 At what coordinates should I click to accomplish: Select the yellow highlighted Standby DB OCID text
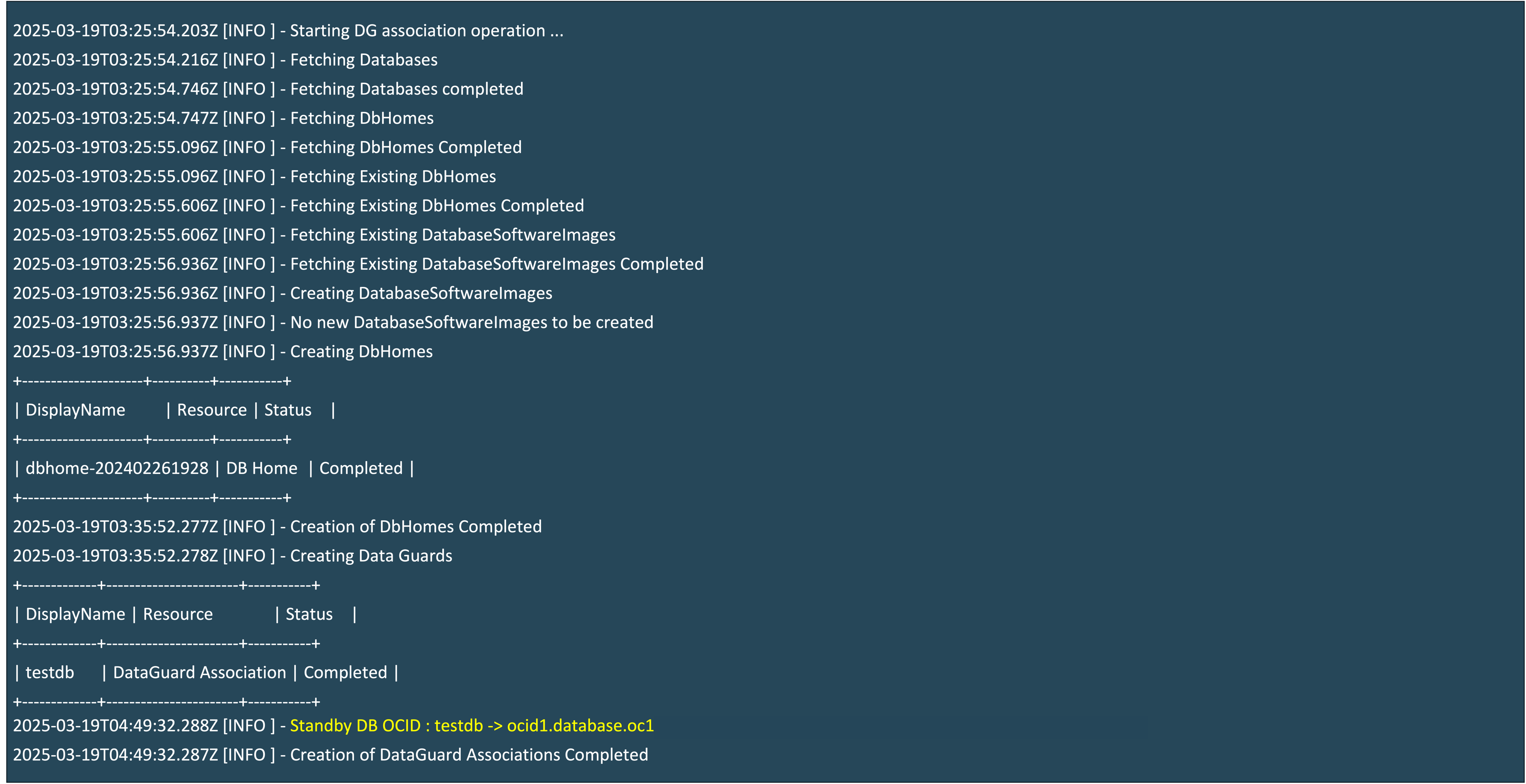click(x=471, y=725)
